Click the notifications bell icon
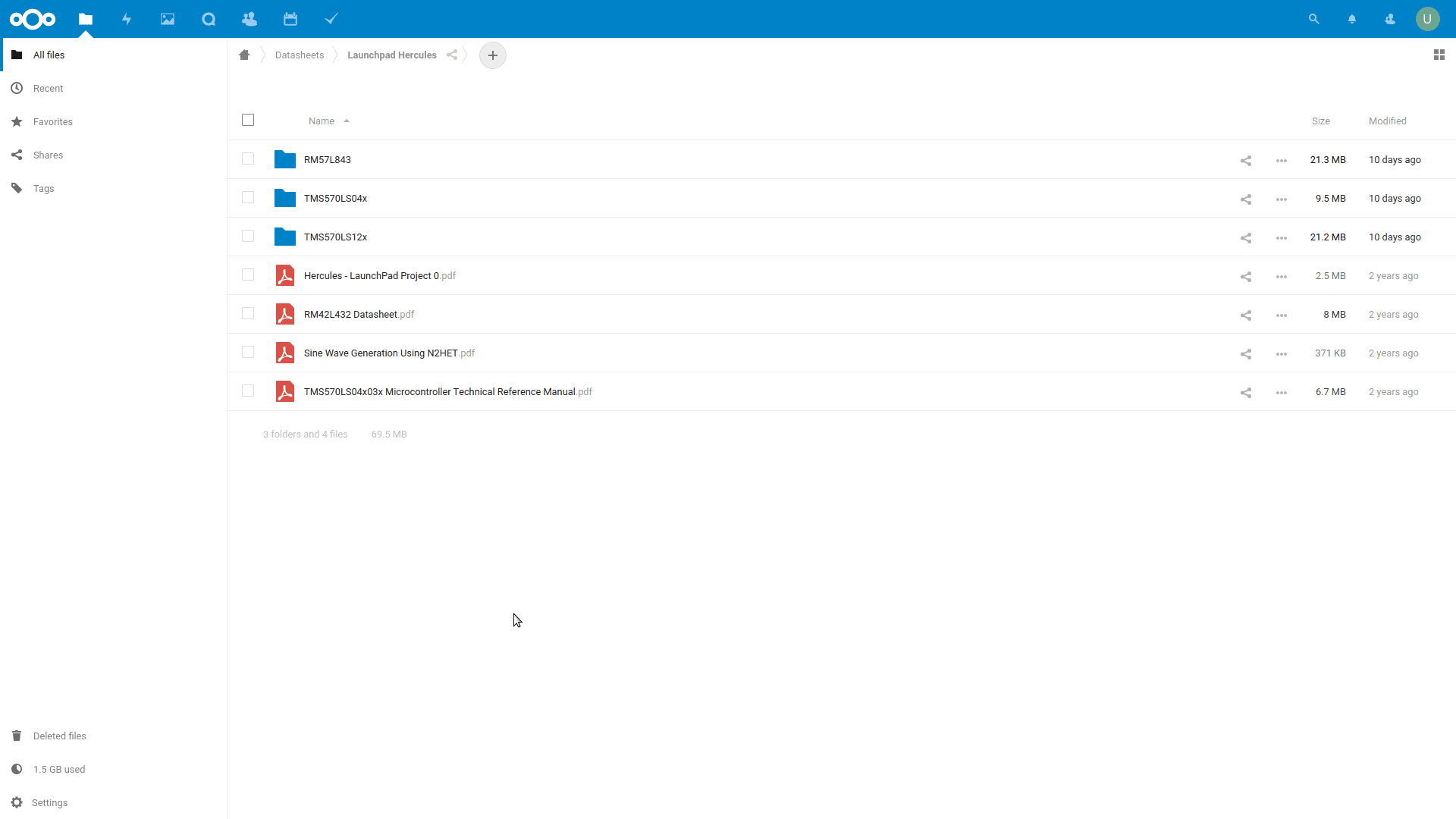This screenshot has height=819, width=1456. pos(1352,19)
